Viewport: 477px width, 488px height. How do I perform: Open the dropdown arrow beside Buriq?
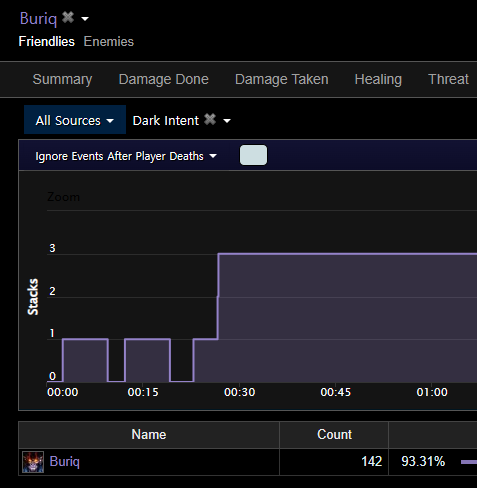tap(85, 19)
